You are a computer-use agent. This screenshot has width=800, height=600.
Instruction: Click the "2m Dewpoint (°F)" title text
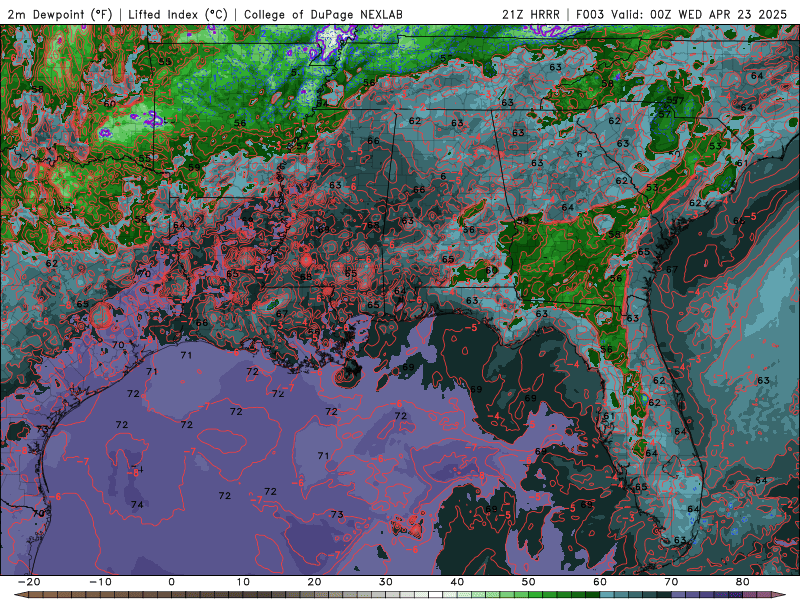[x=60, y=15]
